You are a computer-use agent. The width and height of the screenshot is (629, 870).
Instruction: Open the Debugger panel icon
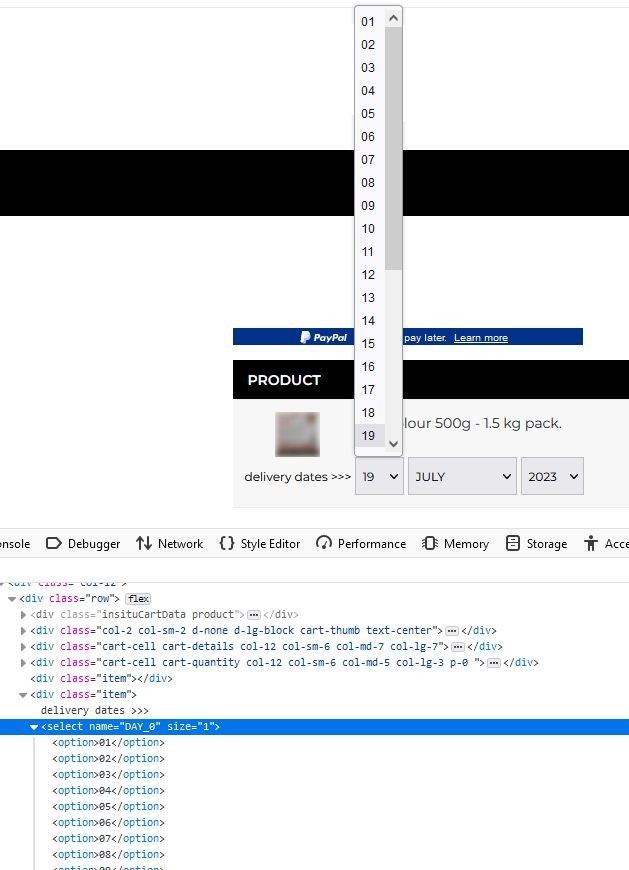pyautogui.click(x=54, y=543)
